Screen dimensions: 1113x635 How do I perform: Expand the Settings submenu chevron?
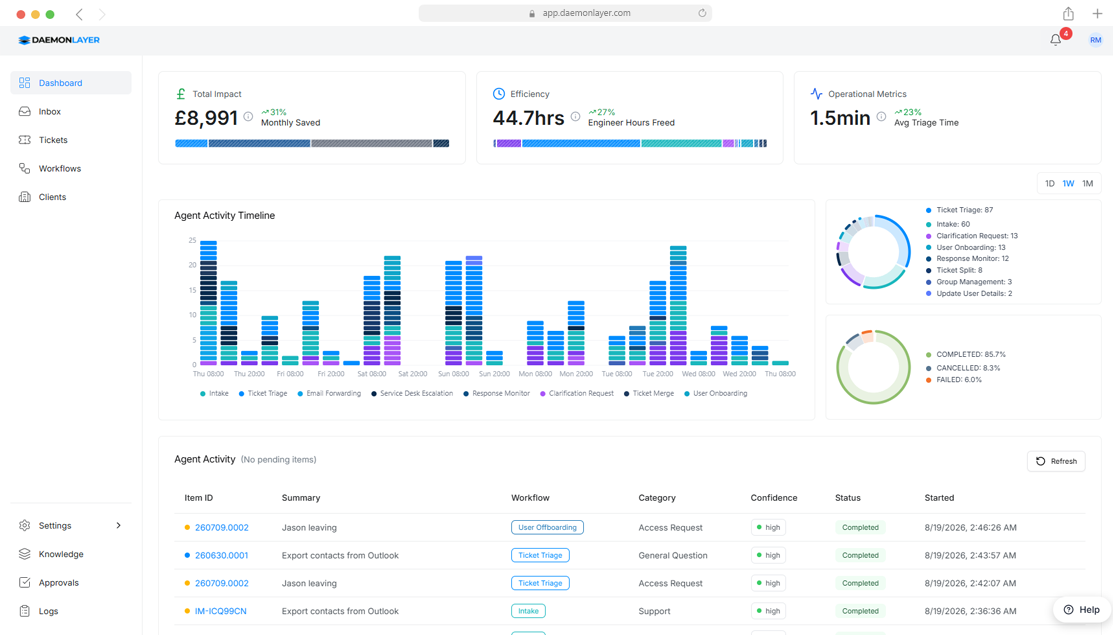click(119, 525)
